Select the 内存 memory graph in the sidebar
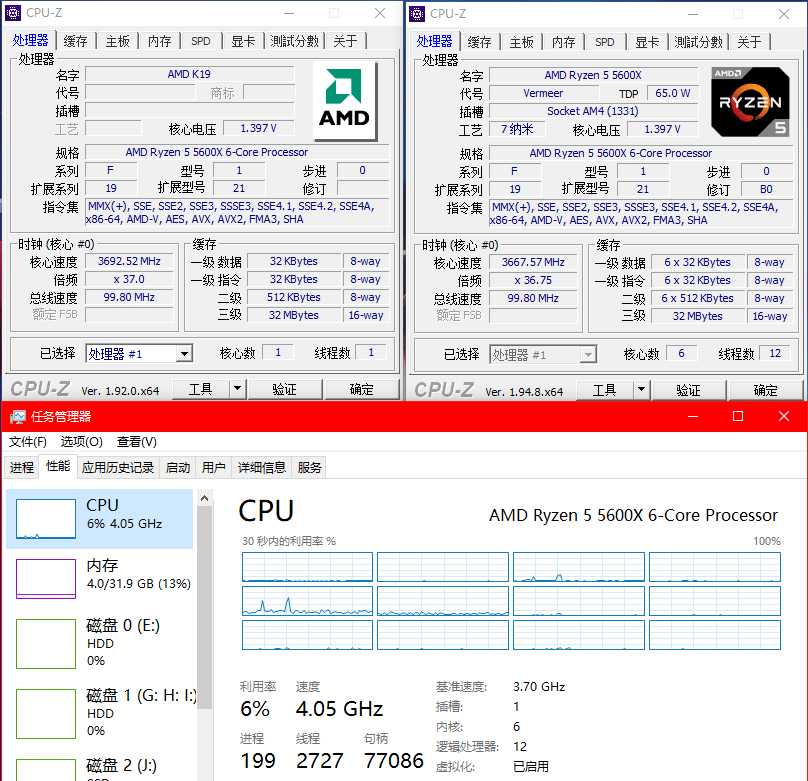 [46, 579]
